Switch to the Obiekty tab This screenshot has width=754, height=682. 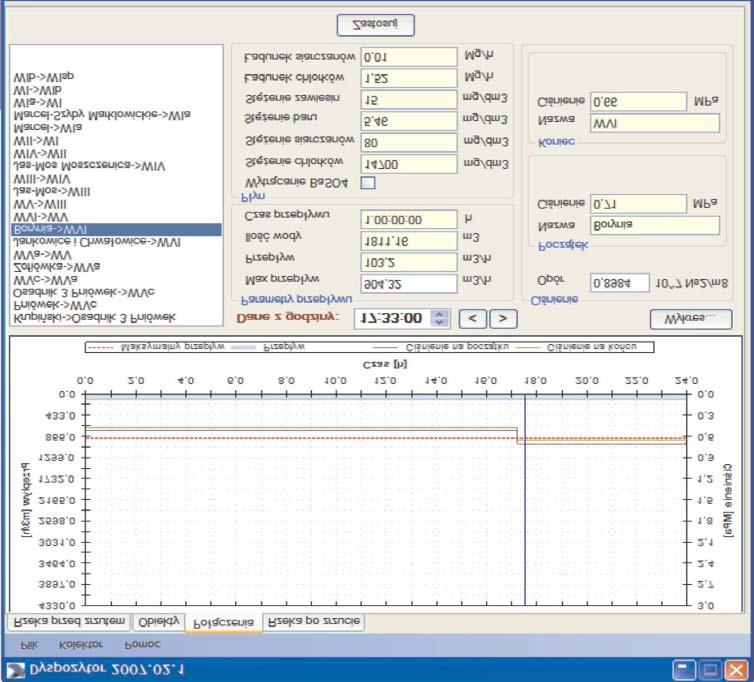tap(159, 622)
